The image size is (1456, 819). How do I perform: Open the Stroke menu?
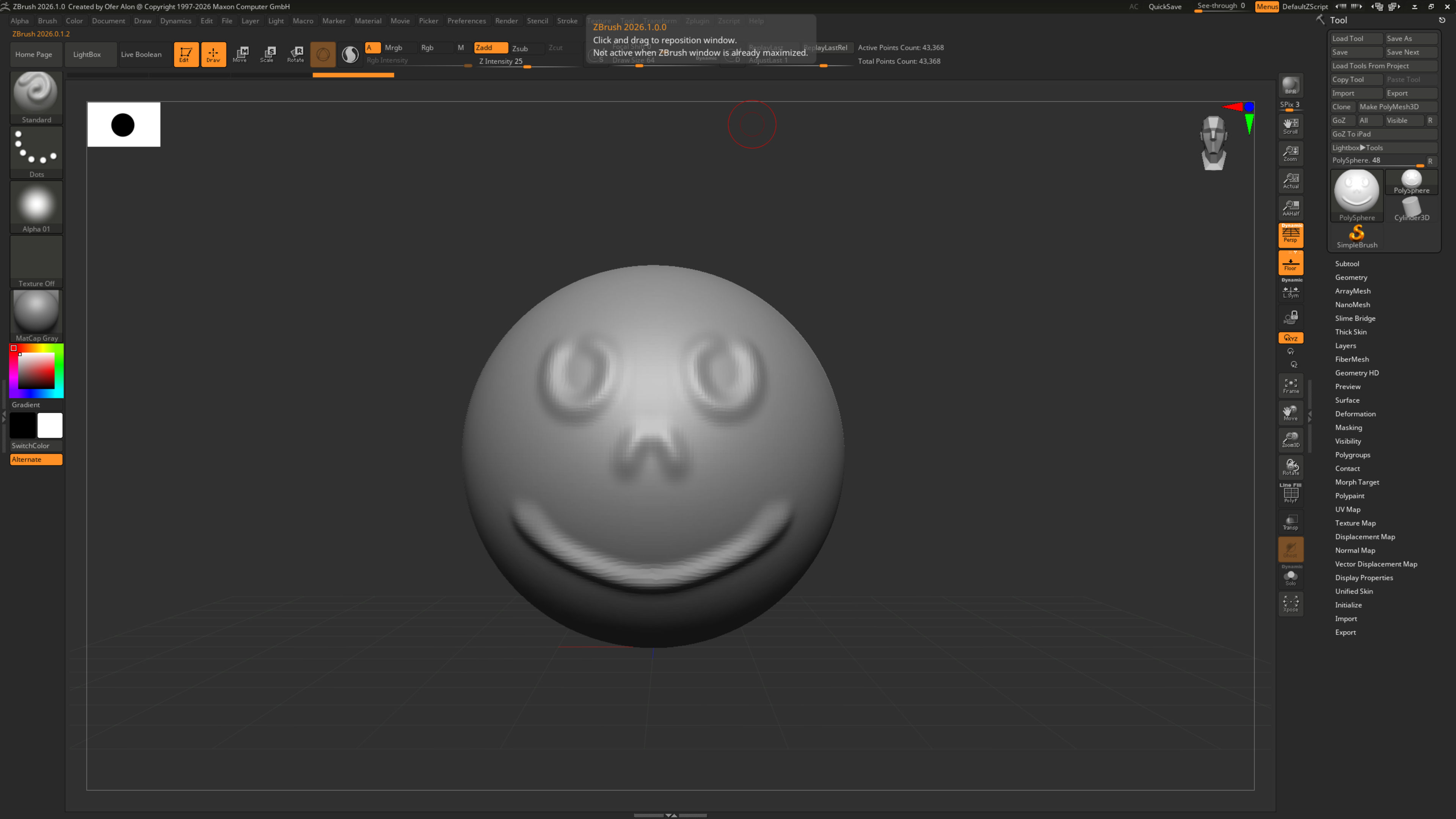[x=567, y=21]
